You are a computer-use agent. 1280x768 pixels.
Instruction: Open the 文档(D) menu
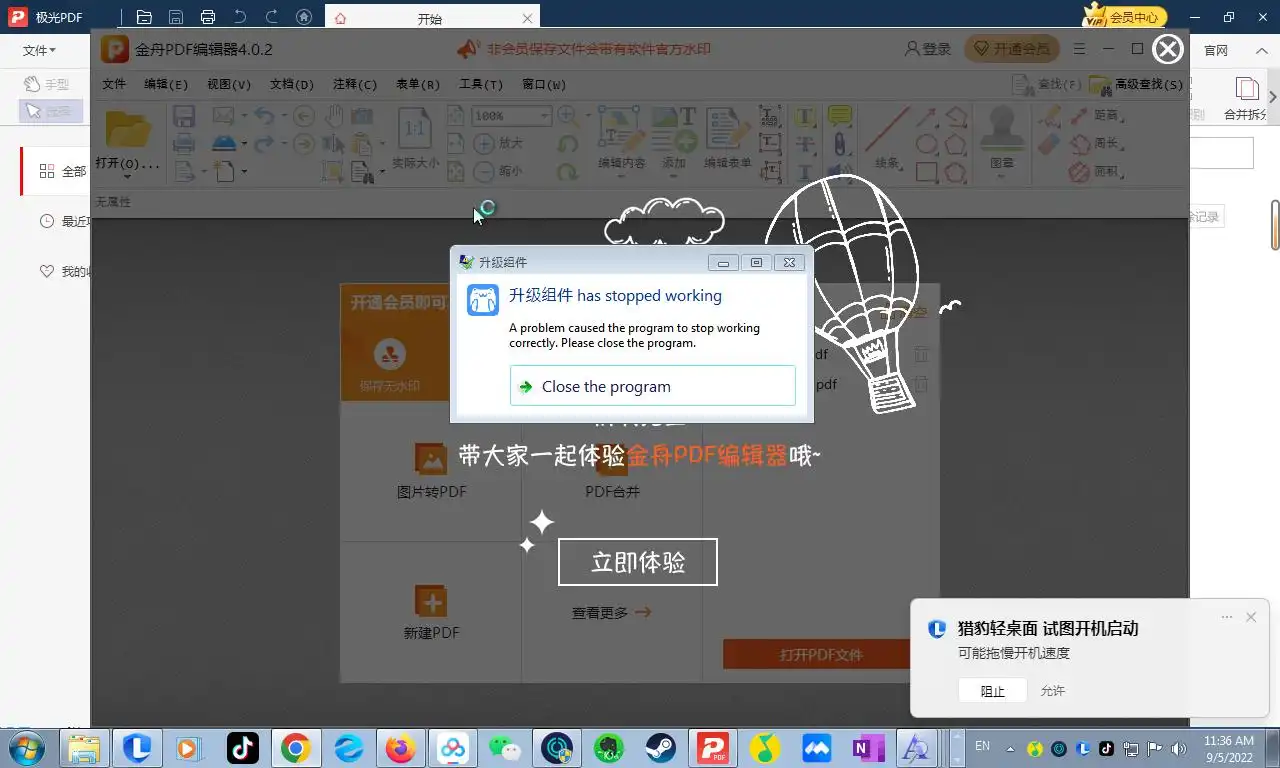coord(292,84)
